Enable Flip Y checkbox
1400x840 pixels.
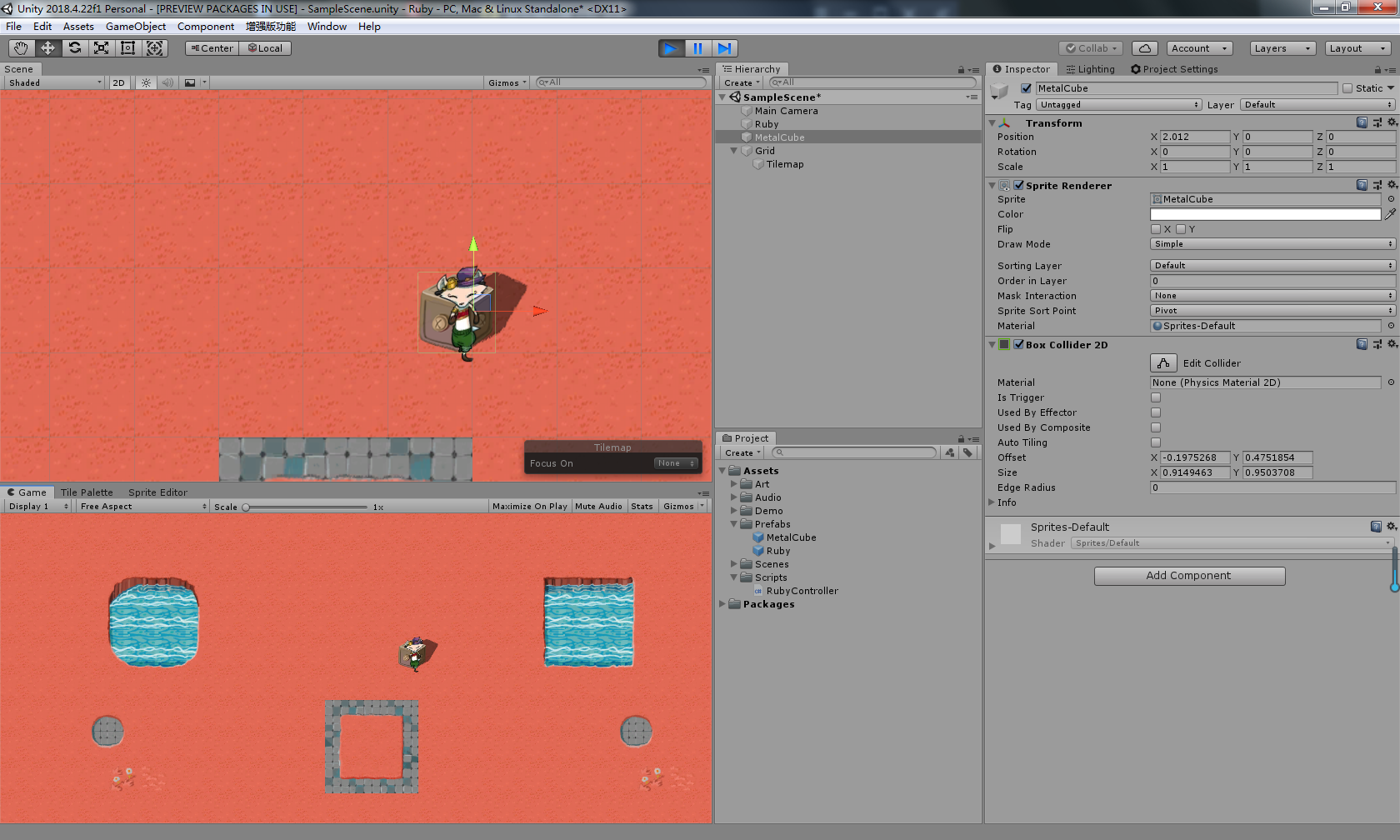click(1181, 229)
